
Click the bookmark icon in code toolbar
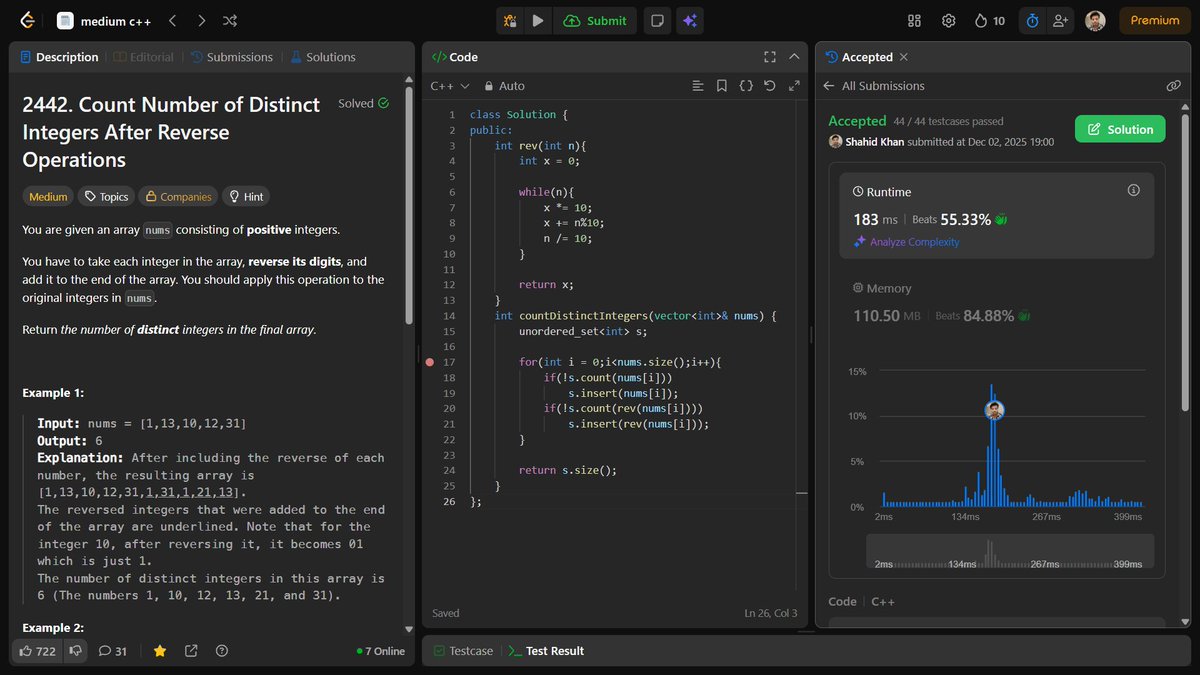[722, 86]
